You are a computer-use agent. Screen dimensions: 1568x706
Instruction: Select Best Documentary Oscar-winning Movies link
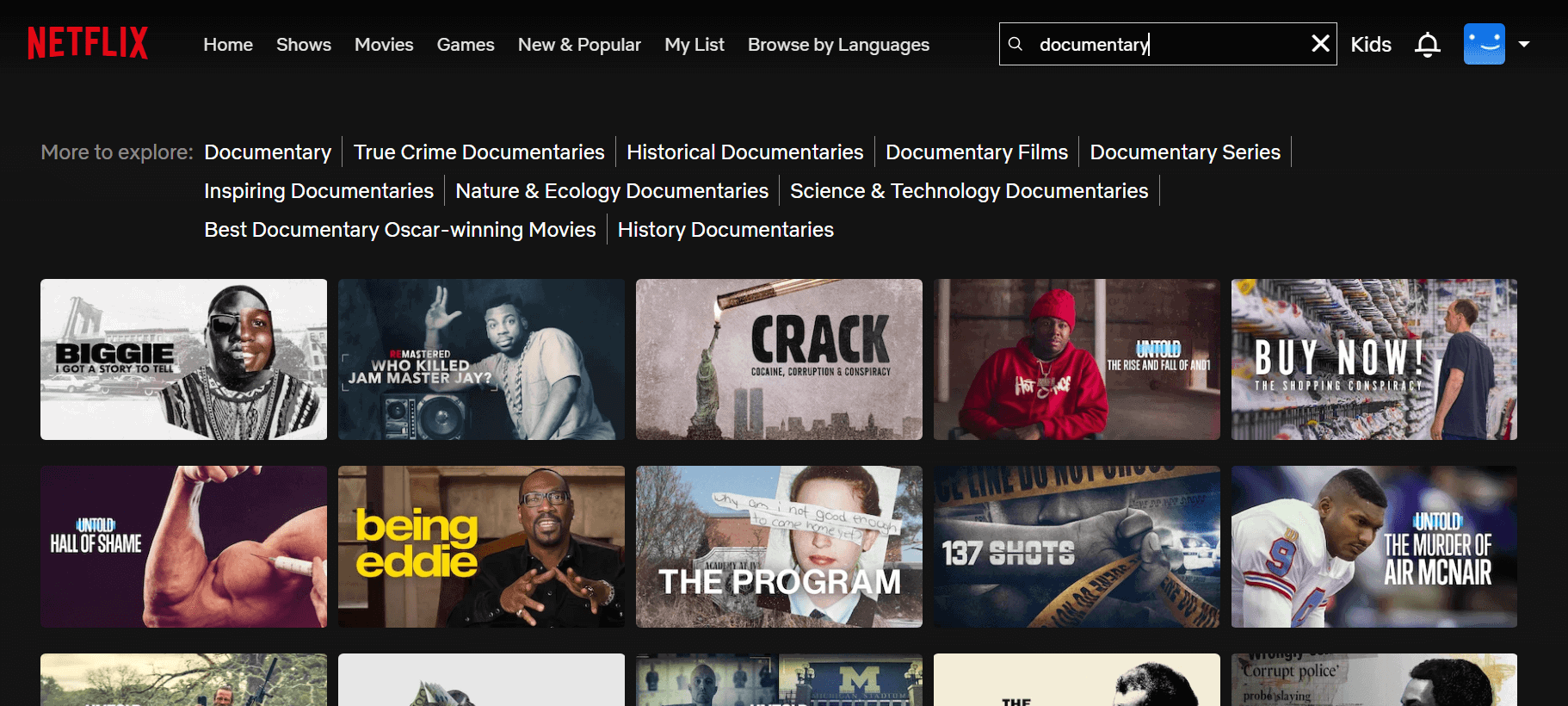(x=399, y=230)
